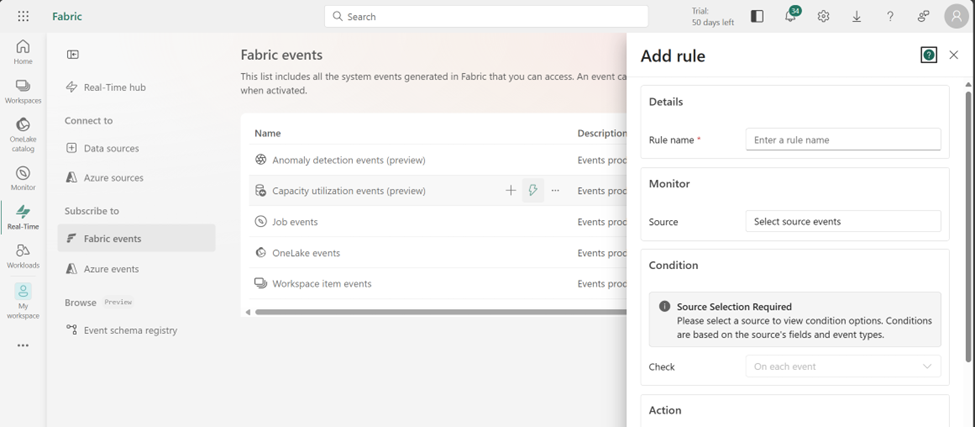Expand the Check 'On each event' dropdown
The height and width of the screenshot is (427, 975).
click(843, 367)
